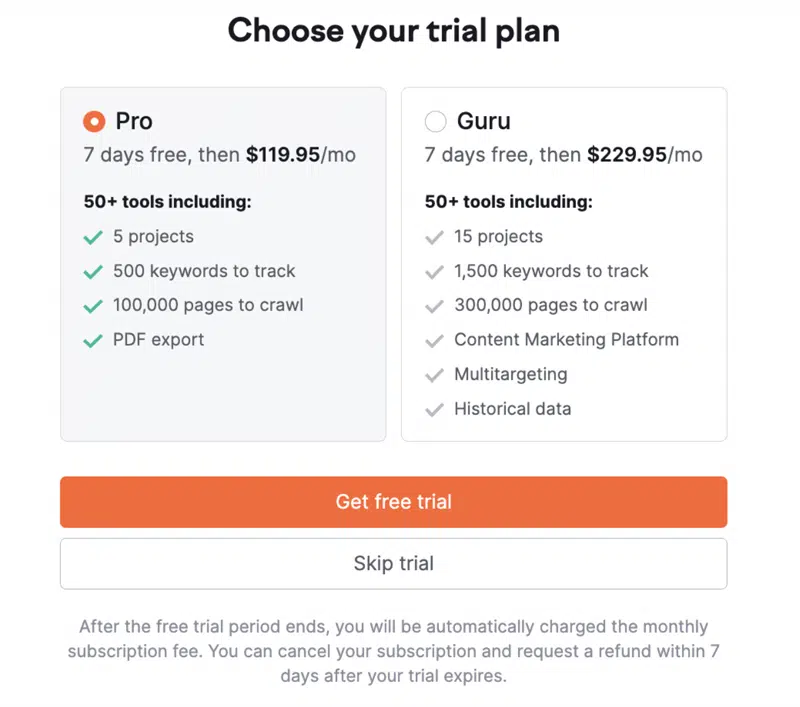Click the $229.95/mo price text

pos(644,155)
